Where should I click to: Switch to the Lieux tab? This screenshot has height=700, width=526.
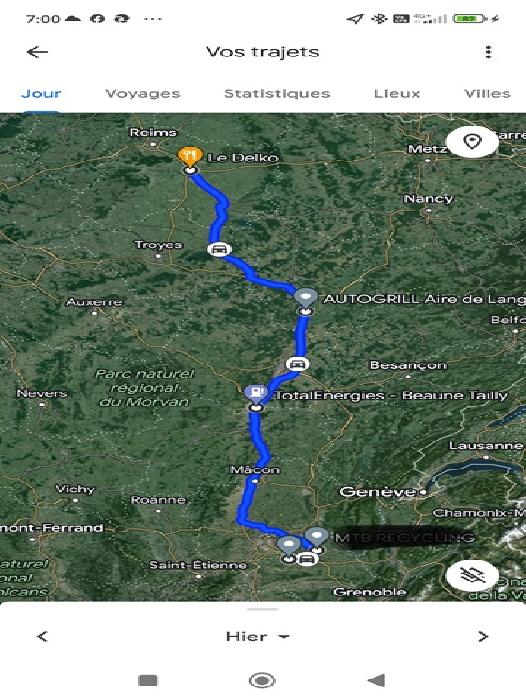[x=397, y=94]
